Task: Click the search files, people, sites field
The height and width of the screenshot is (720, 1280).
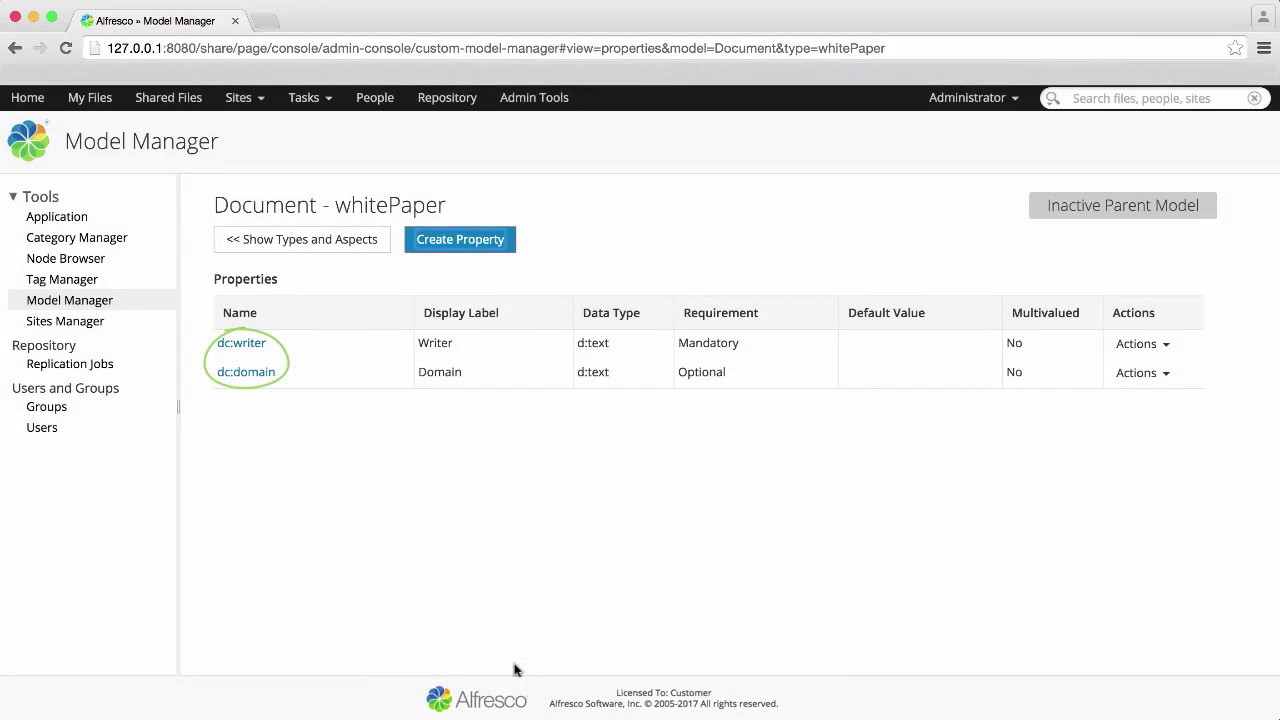Action: [1155, 98]
